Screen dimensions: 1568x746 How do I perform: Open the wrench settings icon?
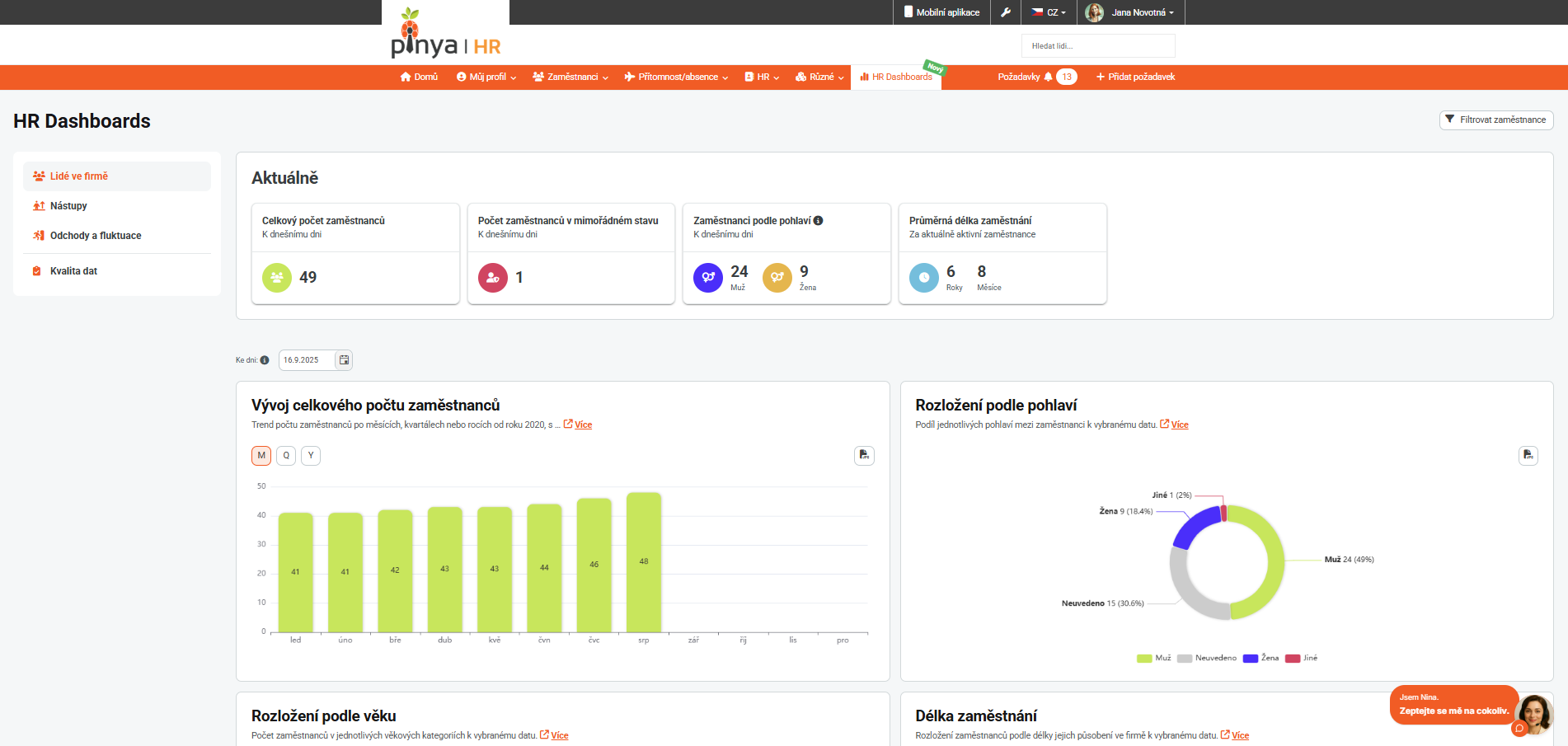pos(1006,12)
